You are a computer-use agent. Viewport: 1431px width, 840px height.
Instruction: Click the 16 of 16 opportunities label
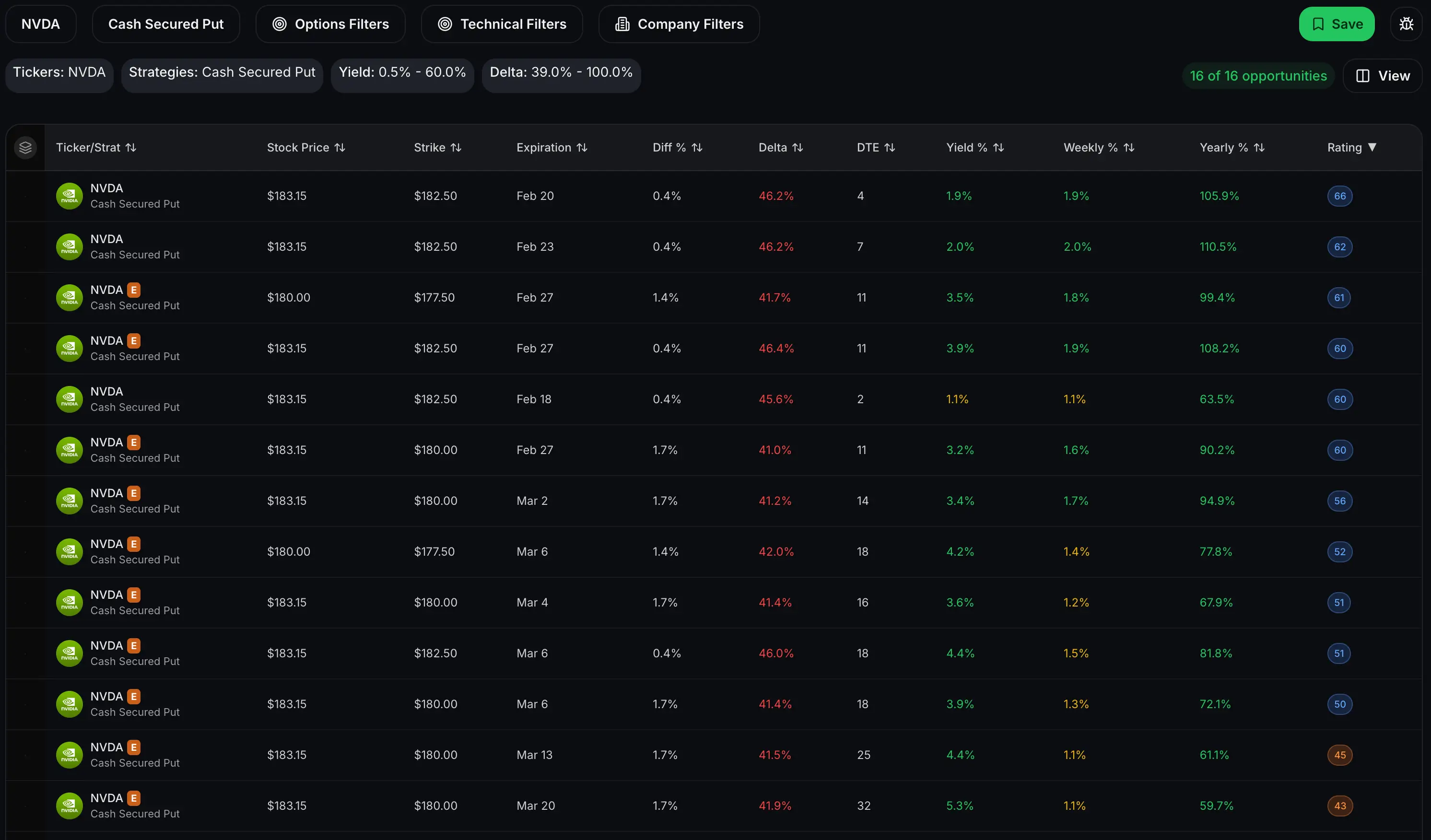click(1258, 75)
